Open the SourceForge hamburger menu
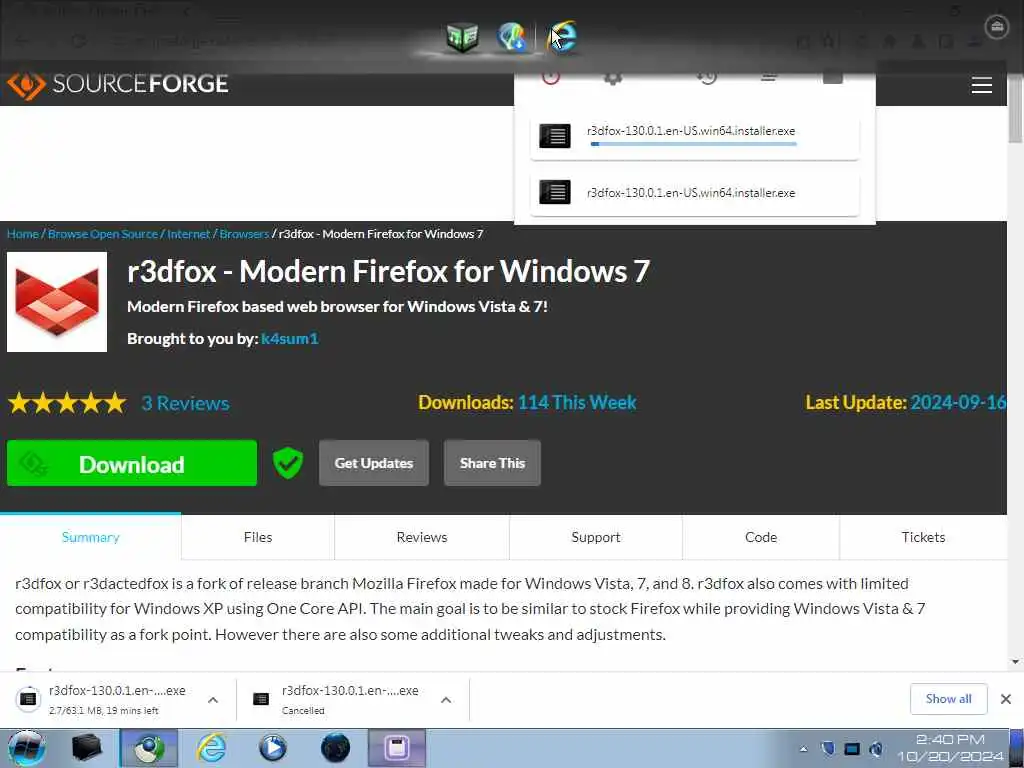Image resolution: width=1024 pixels, height=768 pixels. click(982, 85)
